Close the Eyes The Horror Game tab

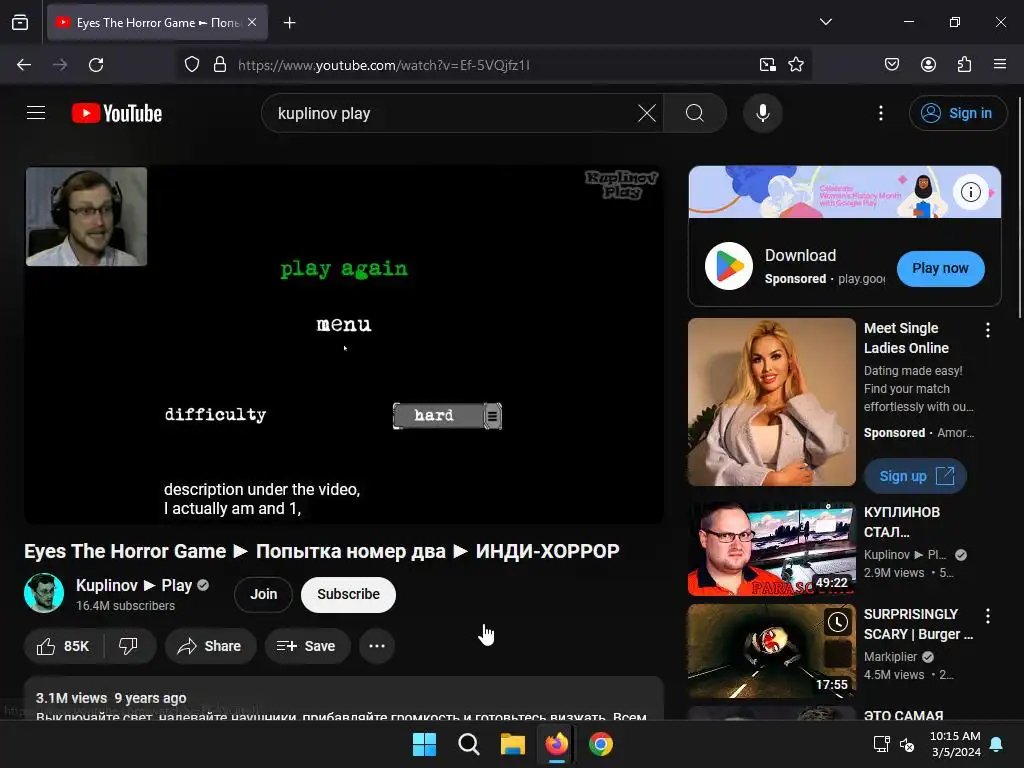(x=252, y=22)
